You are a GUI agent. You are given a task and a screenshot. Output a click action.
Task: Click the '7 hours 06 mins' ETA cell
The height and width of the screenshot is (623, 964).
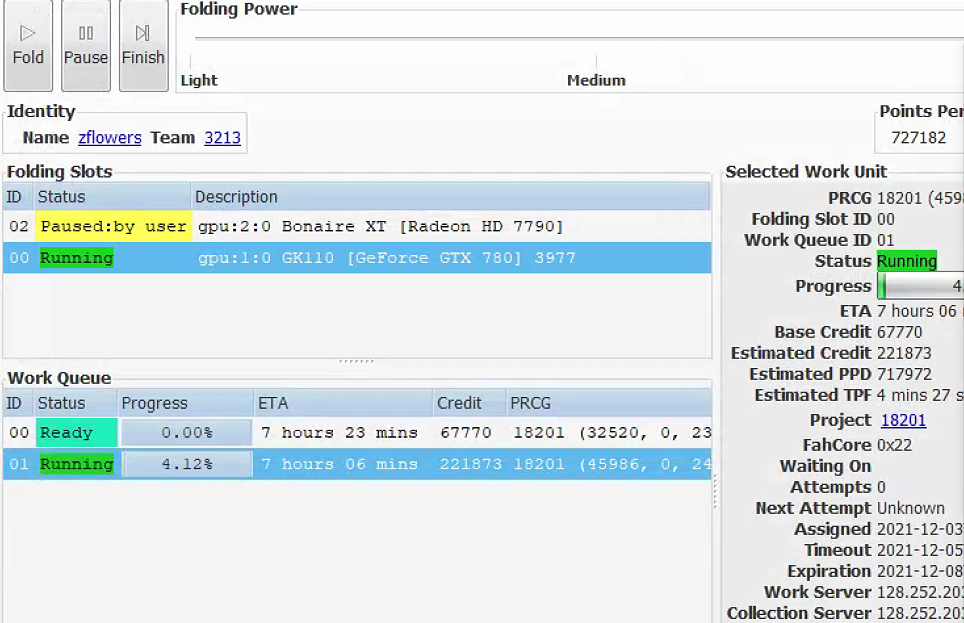339,464
